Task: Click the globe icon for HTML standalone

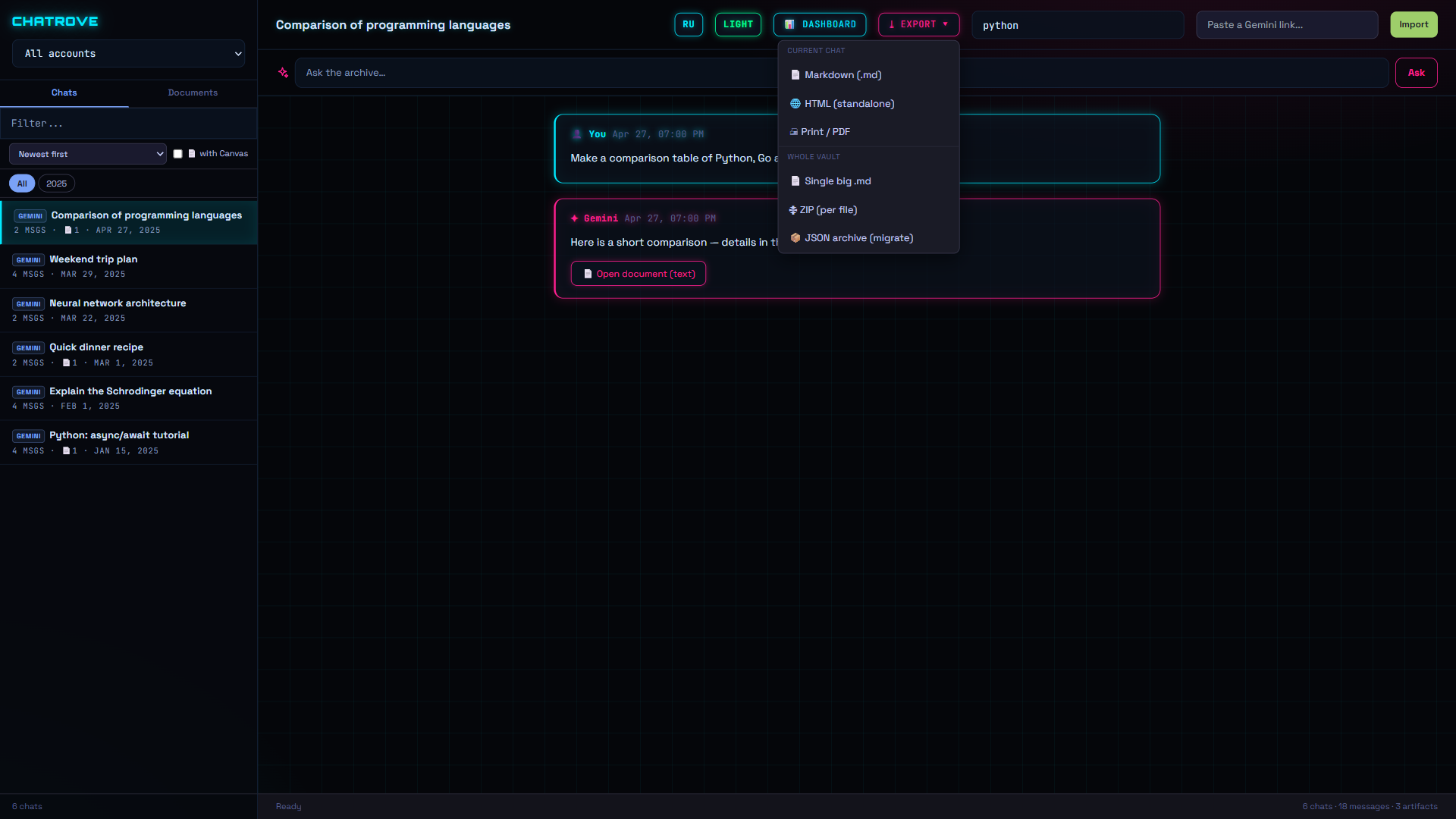Action: click(x=795, y=104)
